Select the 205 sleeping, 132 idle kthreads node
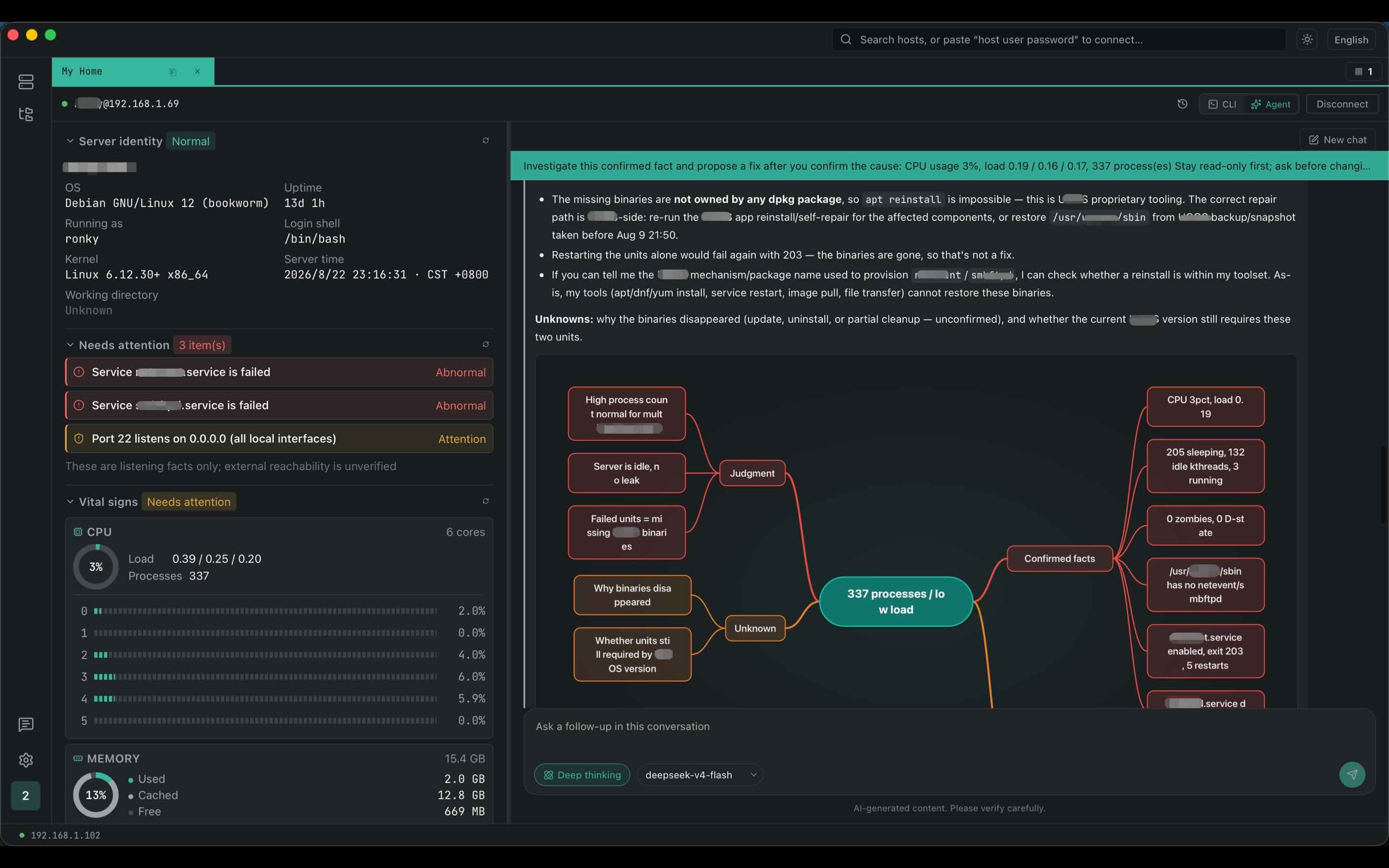This screenshot has width=1389, height=868. pos(1205,466)
